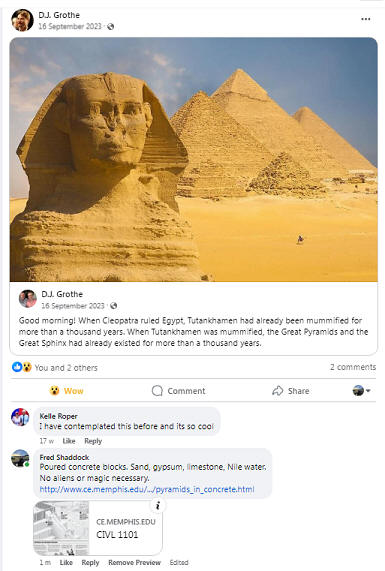Click the Comment button
The height and width of the screenshot is (571, 385).
[x=178, y=391]
